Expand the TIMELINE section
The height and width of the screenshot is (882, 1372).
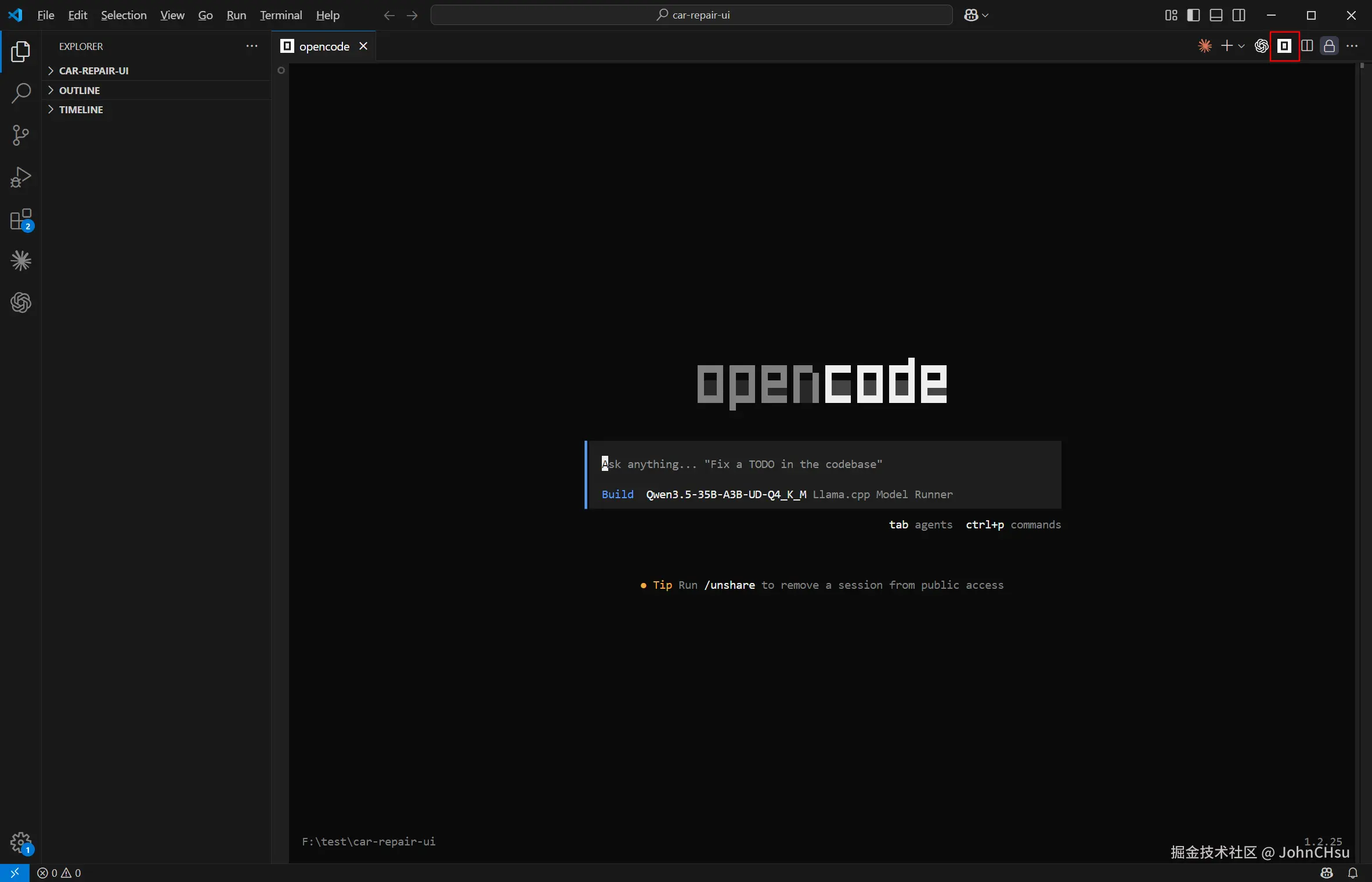(81, 110)
